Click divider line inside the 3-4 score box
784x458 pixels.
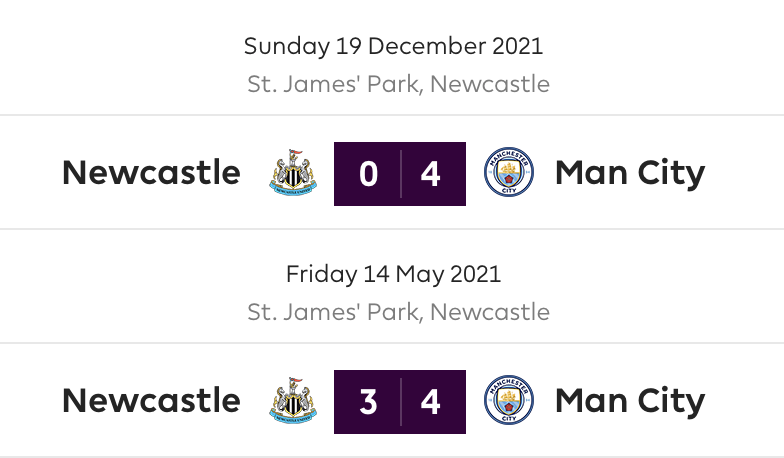pyautogui.click(x=400, y=402)
